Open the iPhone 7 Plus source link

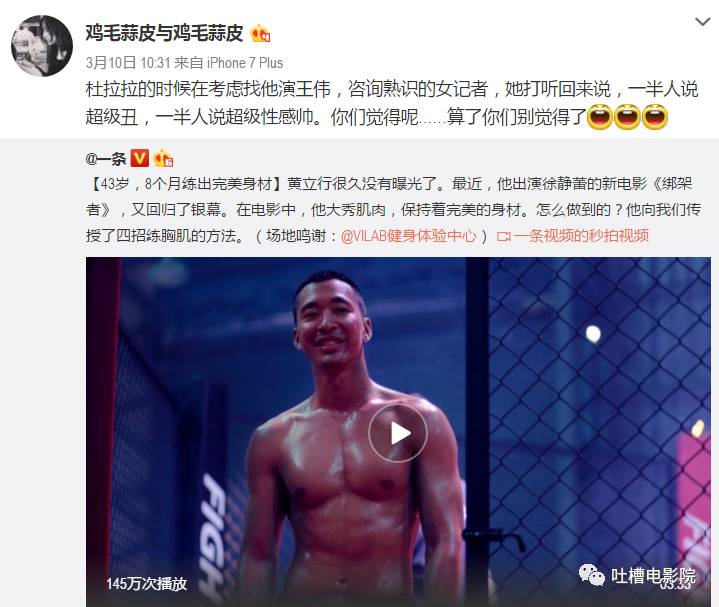click(245, 63)
